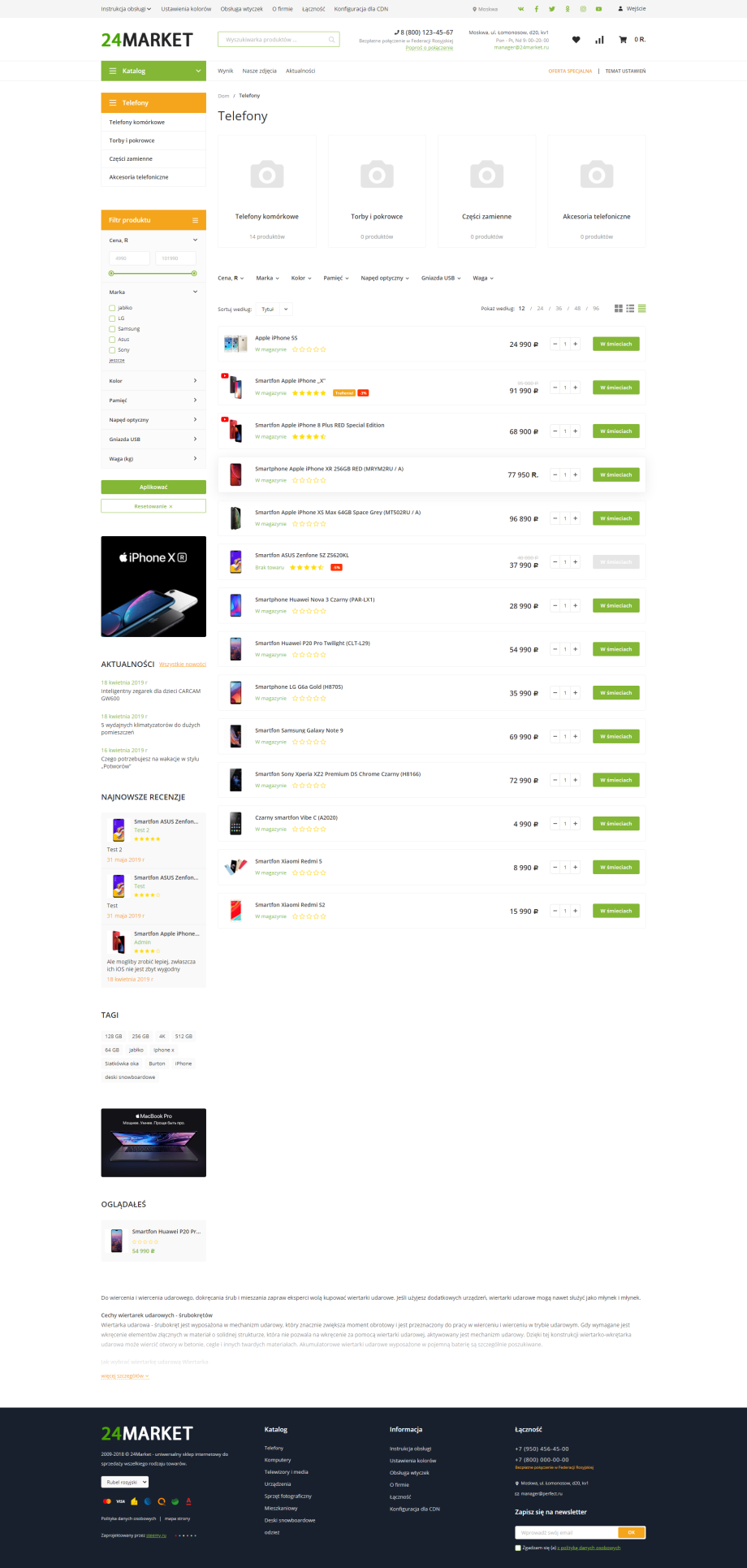Open the comparison bar chart icon
747x1568 pixels.
[599, 39]
